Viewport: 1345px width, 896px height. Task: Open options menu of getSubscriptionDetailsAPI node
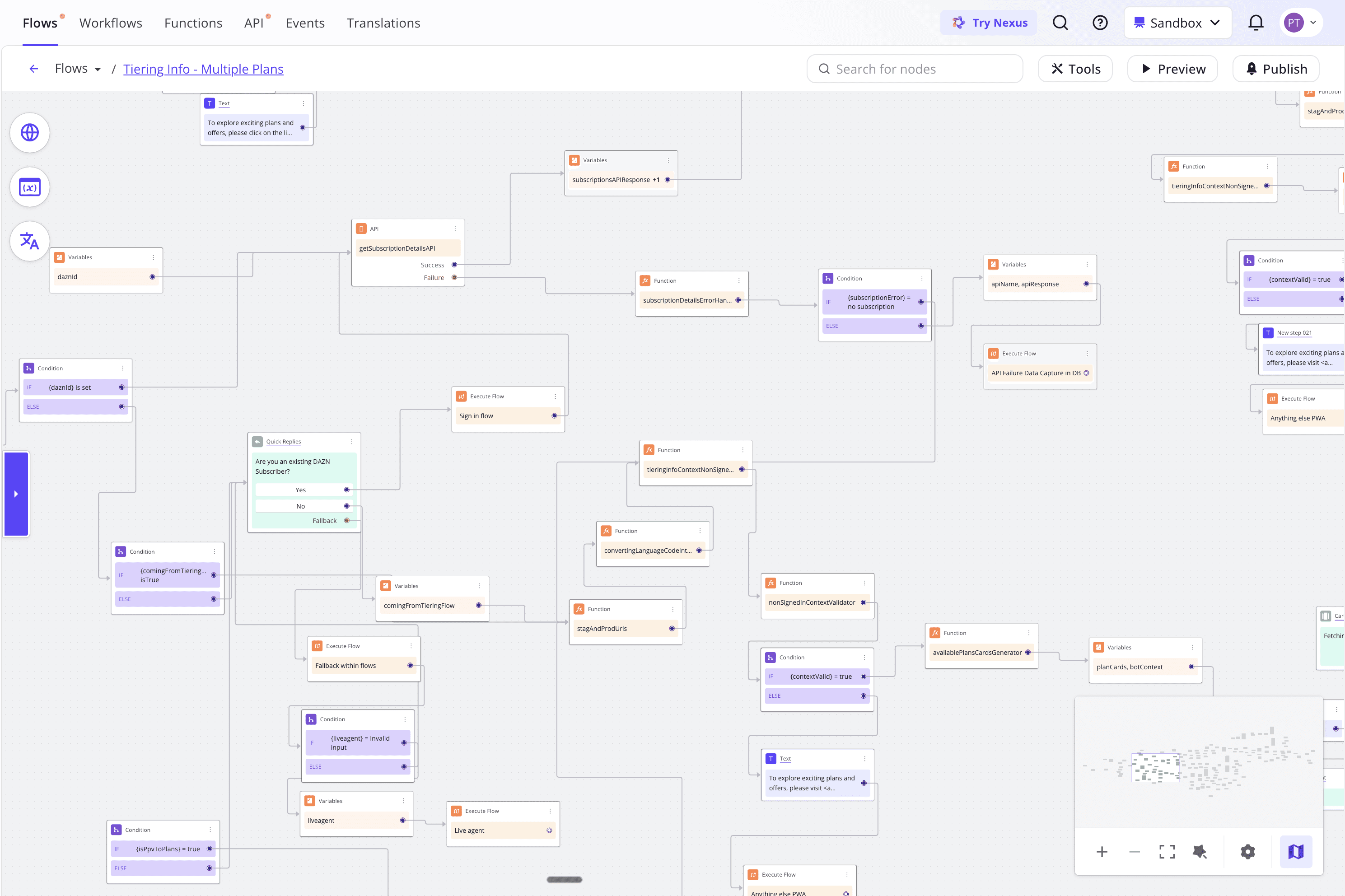[455, 229]
